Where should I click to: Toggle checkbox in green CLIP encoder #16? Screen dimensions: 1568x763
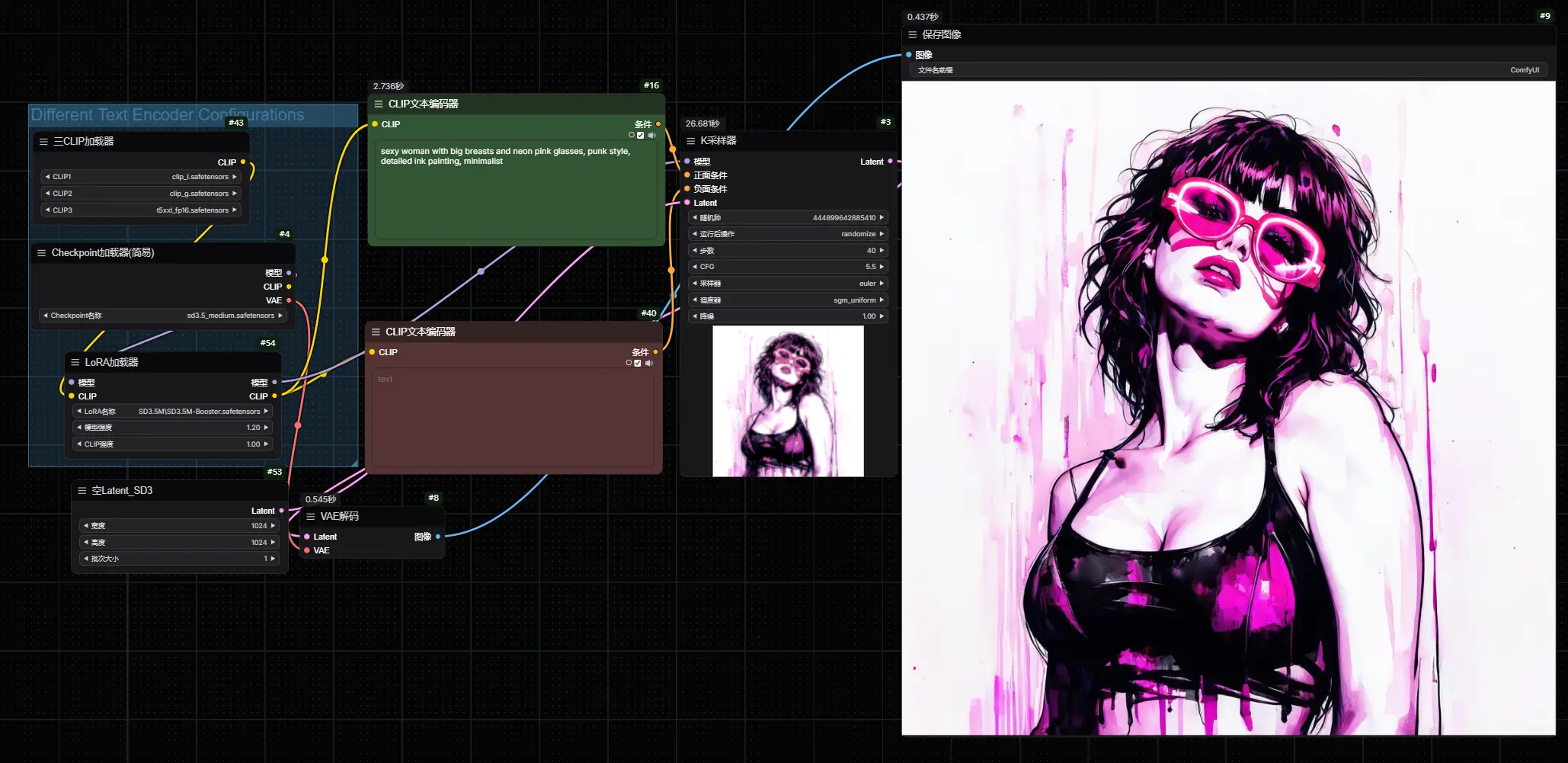click(641, 135)
